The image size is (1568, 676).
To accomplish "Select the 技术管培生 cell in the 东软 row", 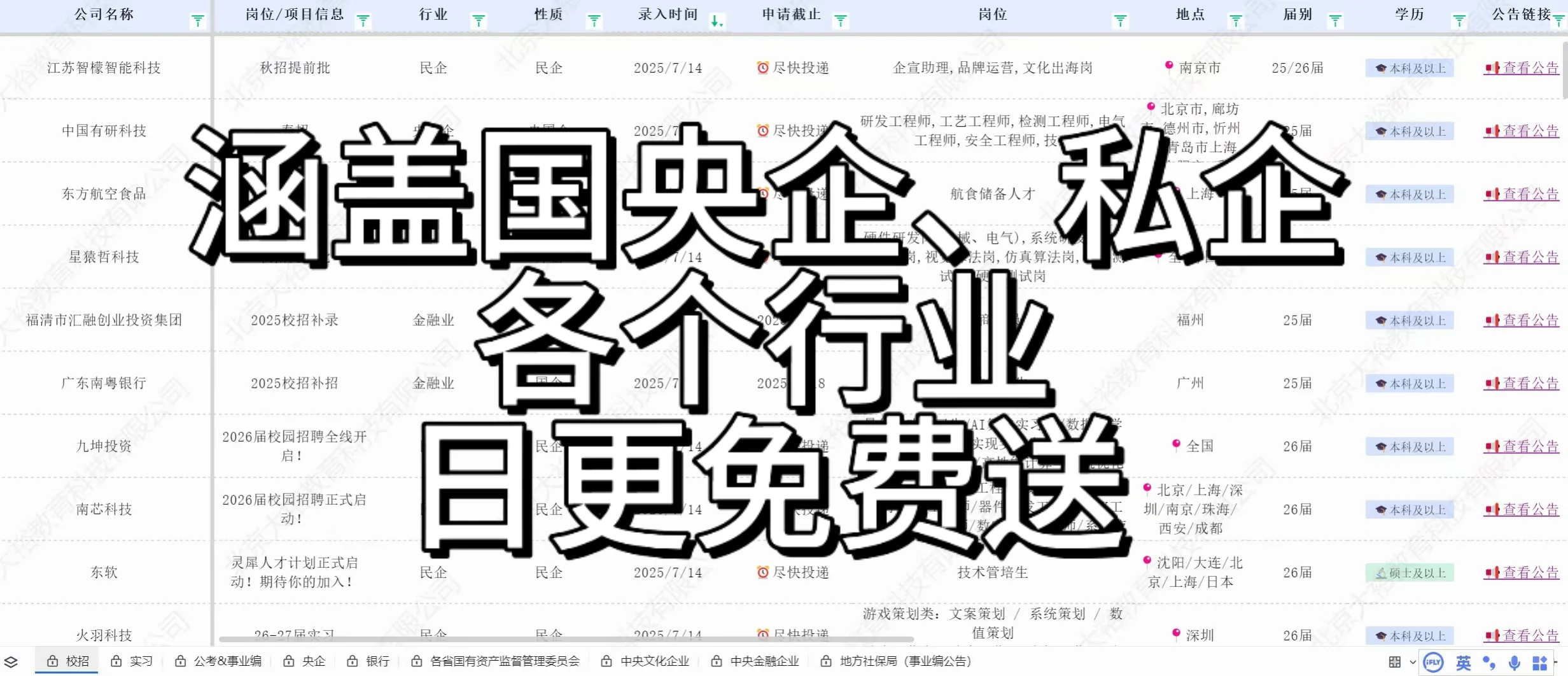I will tap(993, 572).
